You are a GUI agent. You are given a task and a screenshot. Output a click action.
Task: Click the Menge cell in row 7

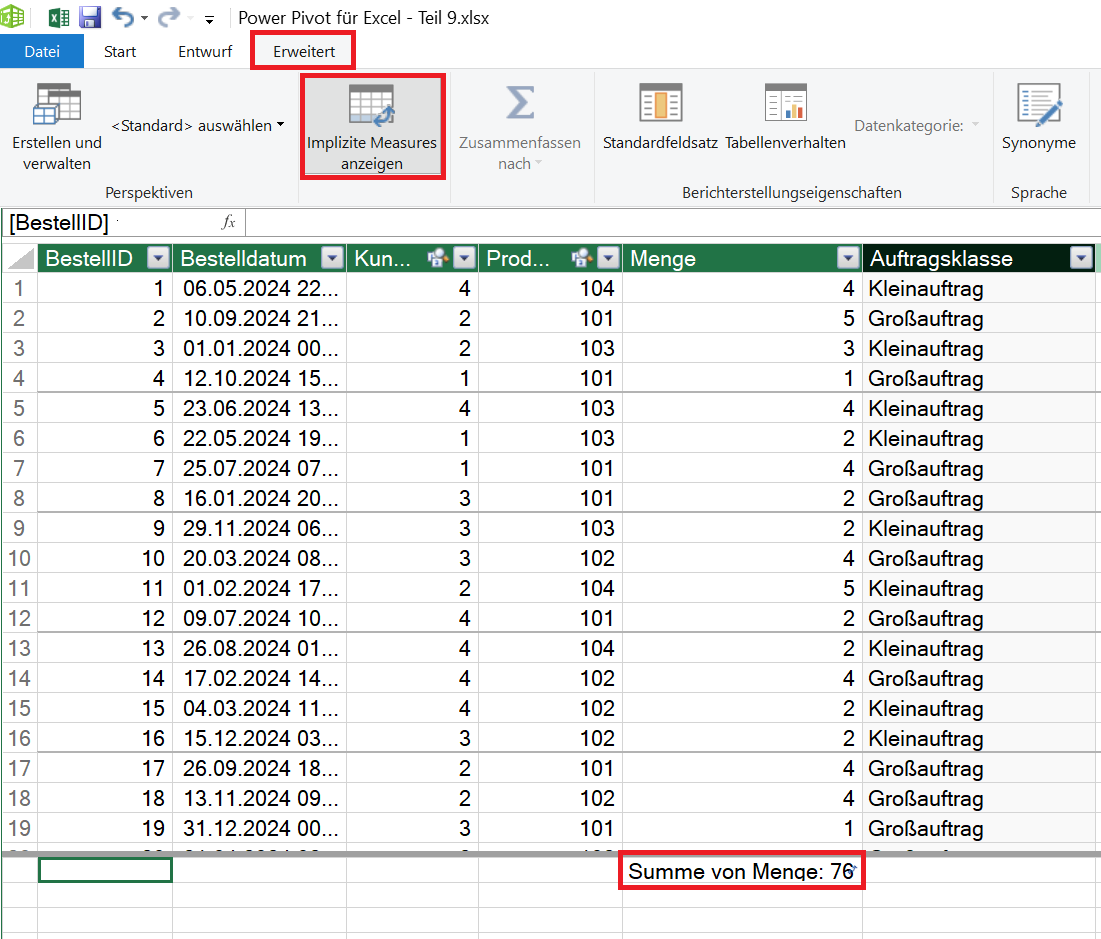[x=742, y=468]
